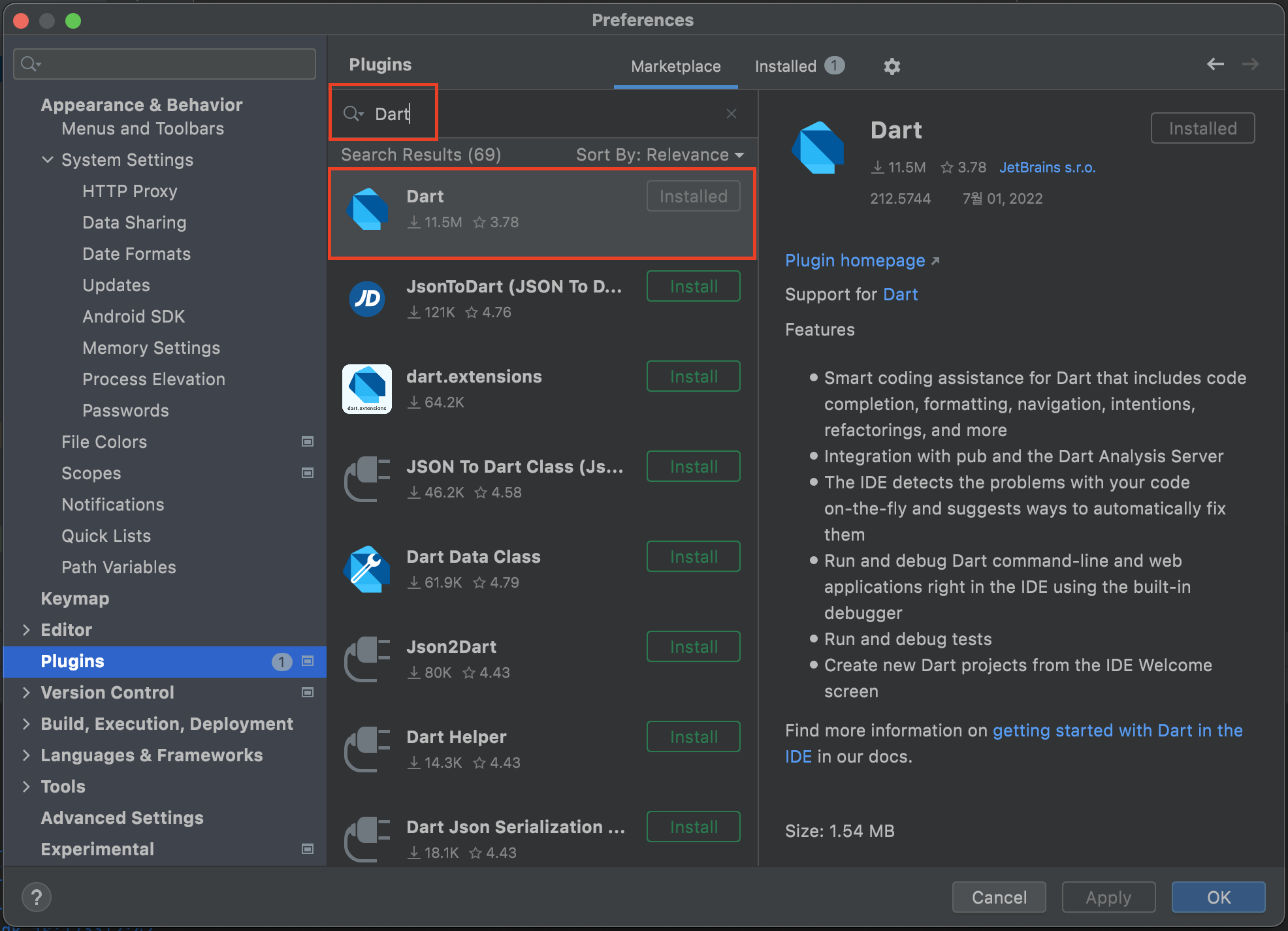Click the JsonToDart plugin icon

click(367, 299)
